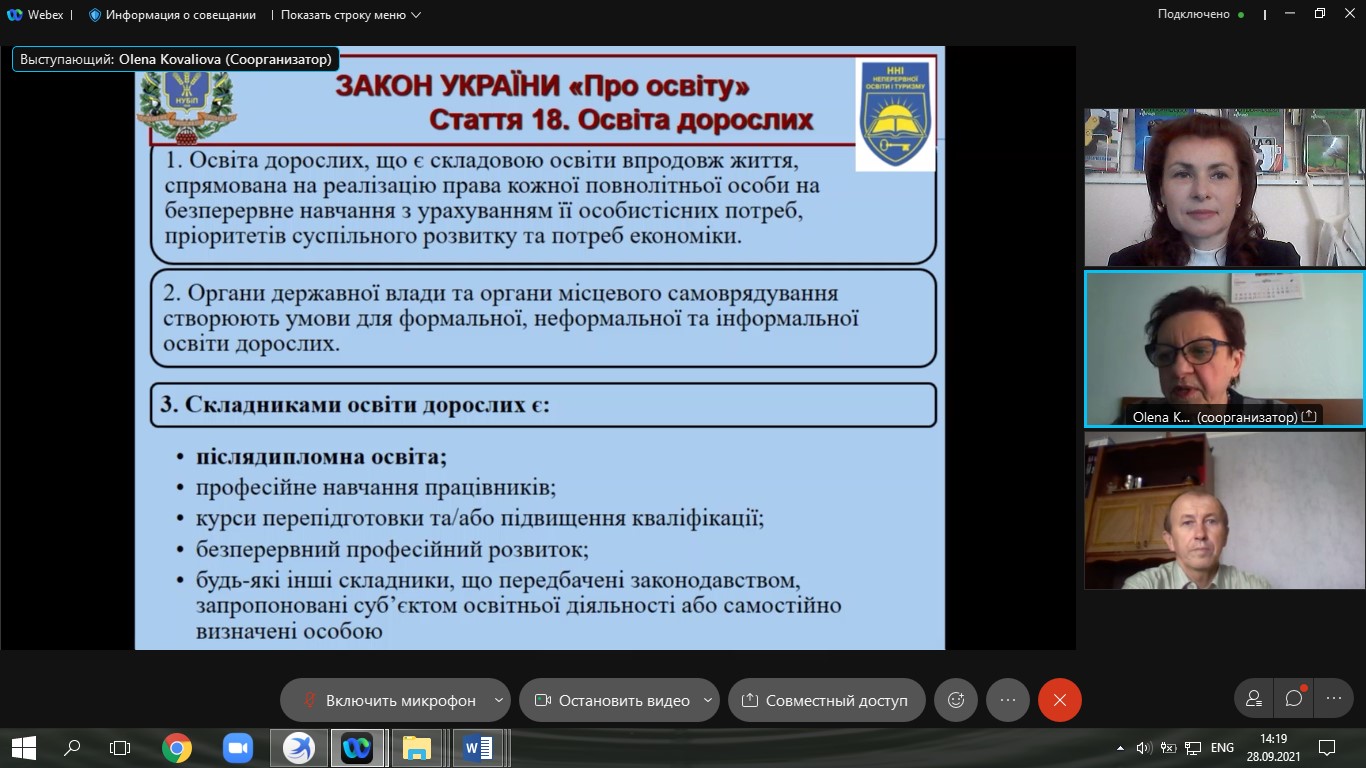This screenshot has height=768, width=1366.
Task: Click the bullet about курси перепідготовки
Action: (480, 518)
